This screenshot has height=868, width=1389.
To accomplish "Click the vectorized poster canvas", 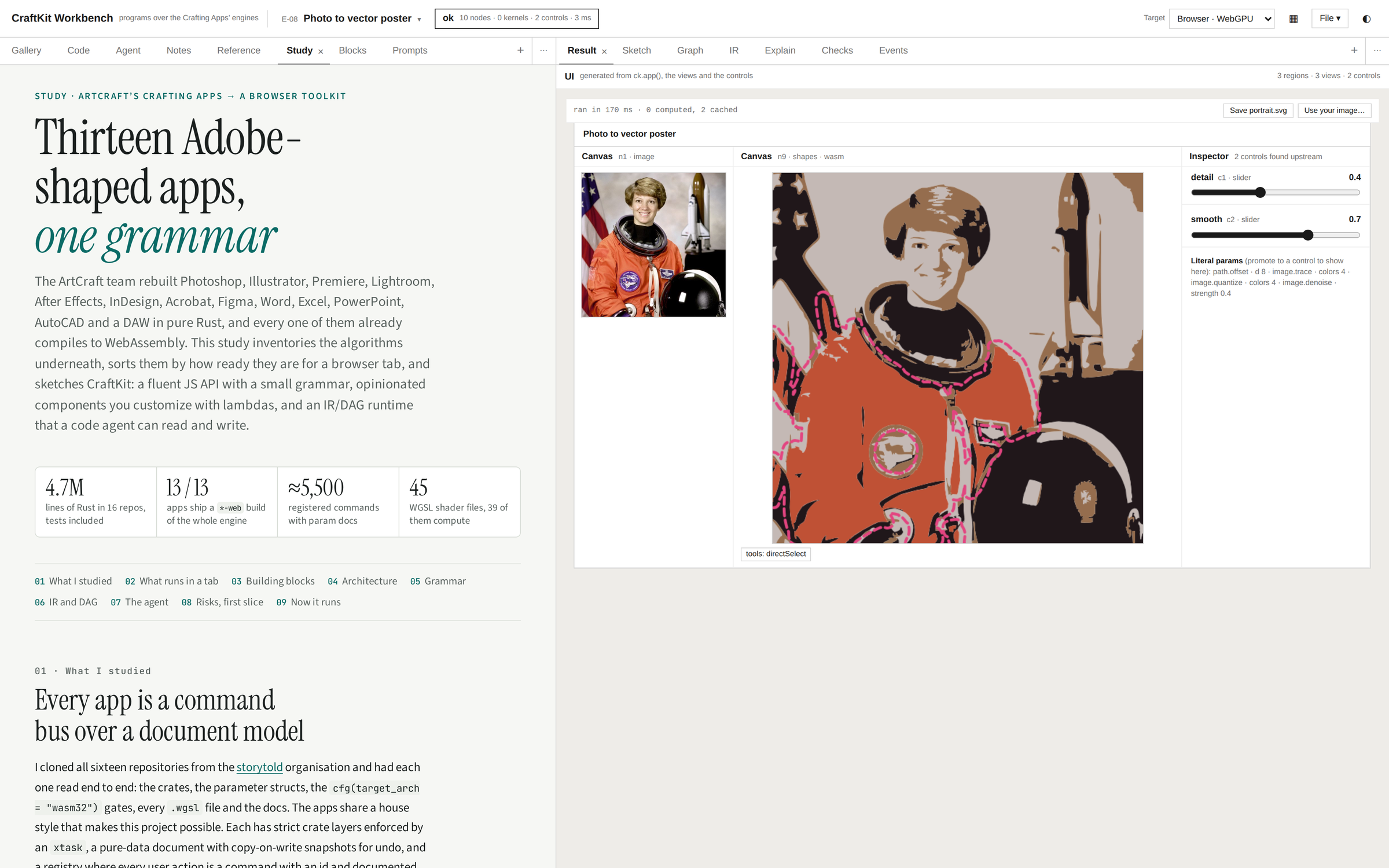I will pyautogui.click(x=957, y=358).
